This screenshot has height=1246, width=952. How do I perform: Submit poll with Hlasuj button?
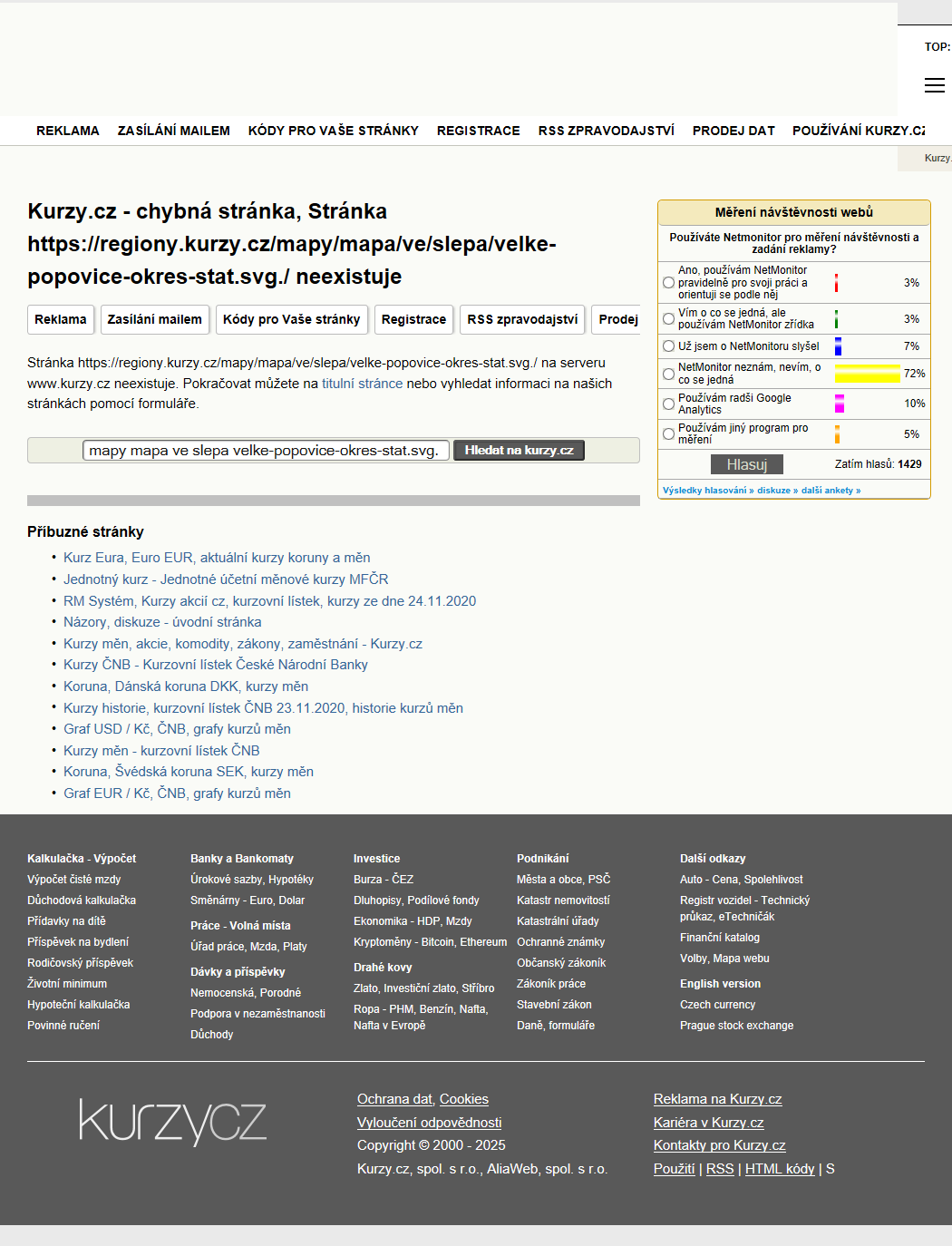(x=747, y=464)
